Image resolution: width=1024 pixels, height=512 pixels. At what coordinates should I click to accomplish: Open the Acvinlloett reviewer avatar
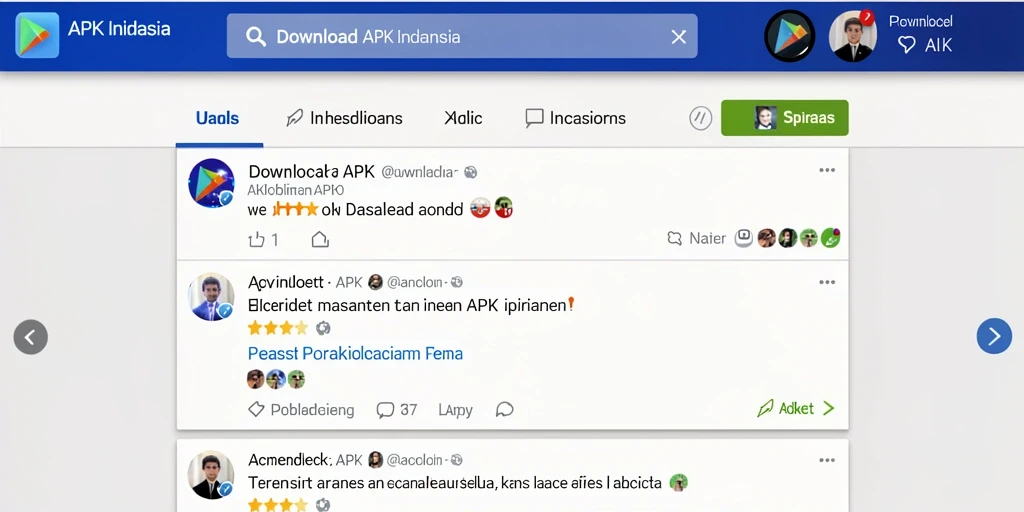tap(211, 296)
